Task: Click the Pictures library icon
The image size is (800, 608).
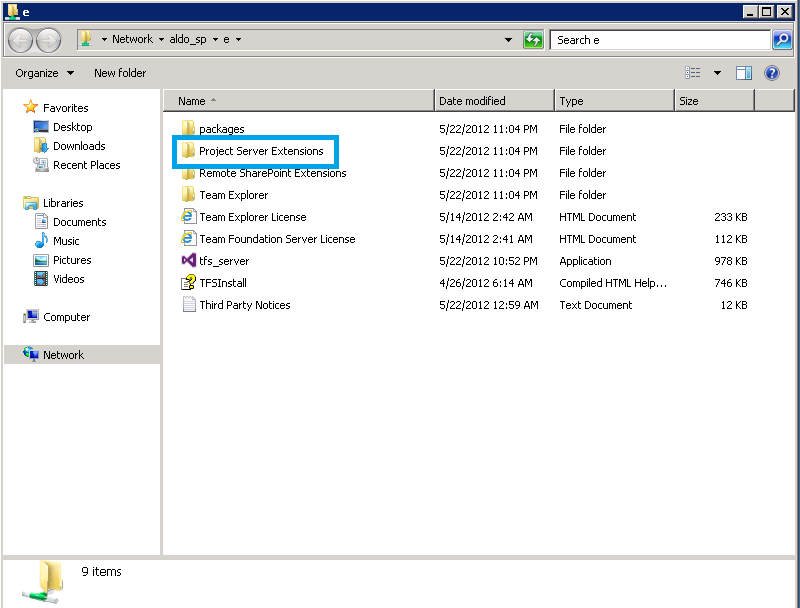Action: pyautogui.click(x=41, y=260)
